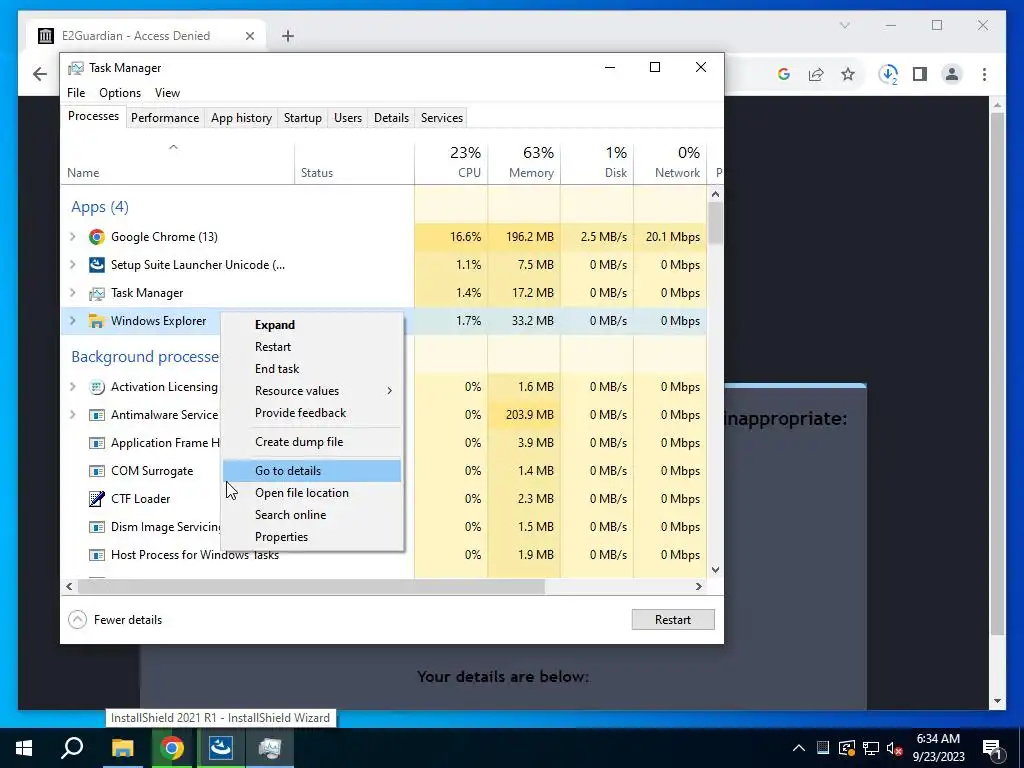The width and height of the screenshot is (1024, 768).
Task: Bookmark this page with the star icon
Action: 848,74
